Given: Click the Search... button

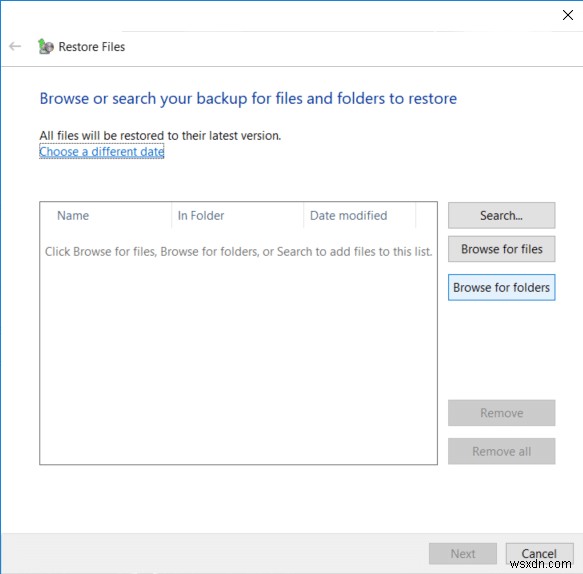Looking at the screenshot, I should 501,215.
